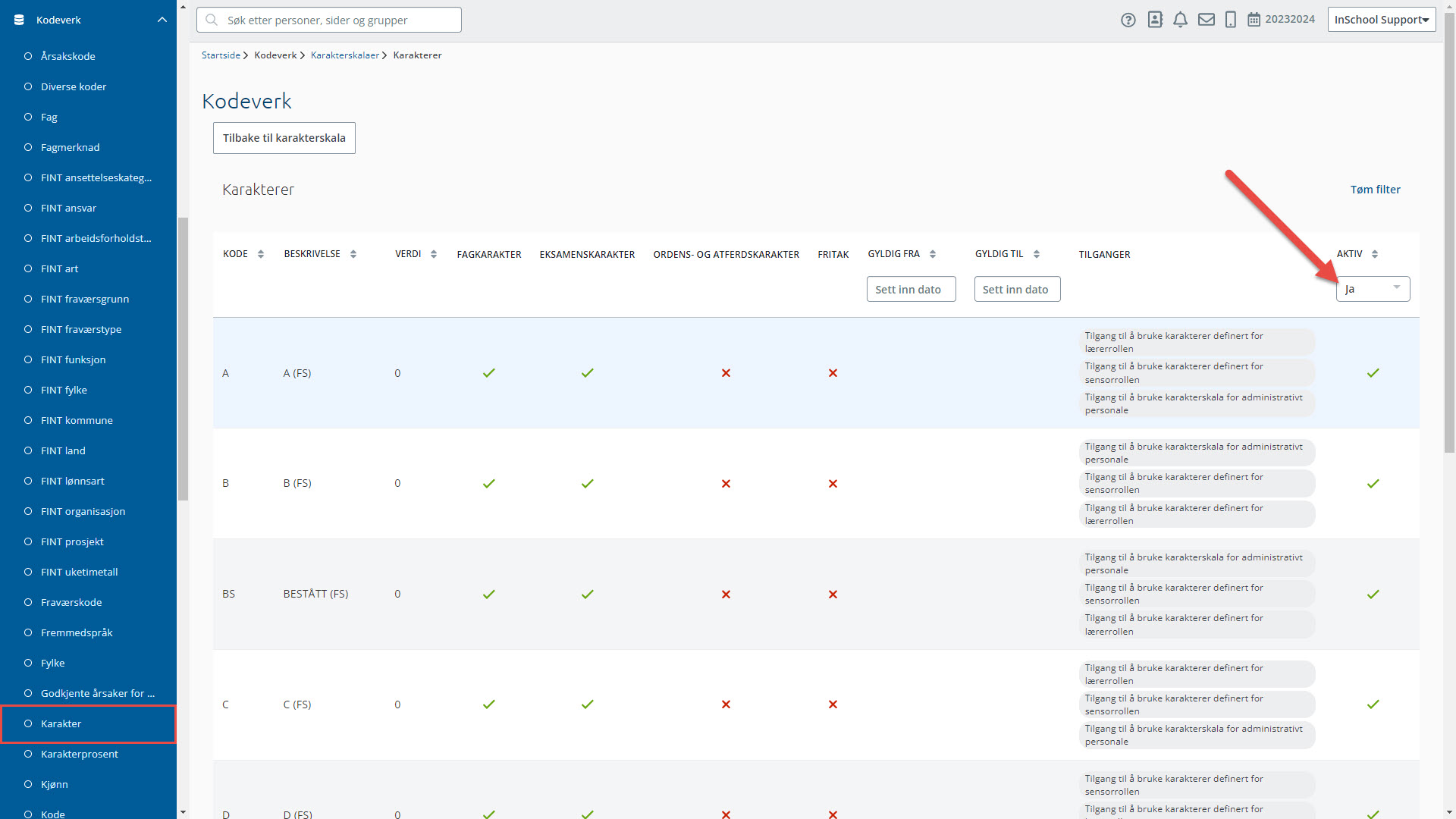Open the InSchool Support user dropdown
Screen dimensions: 1456x819
1382,20
